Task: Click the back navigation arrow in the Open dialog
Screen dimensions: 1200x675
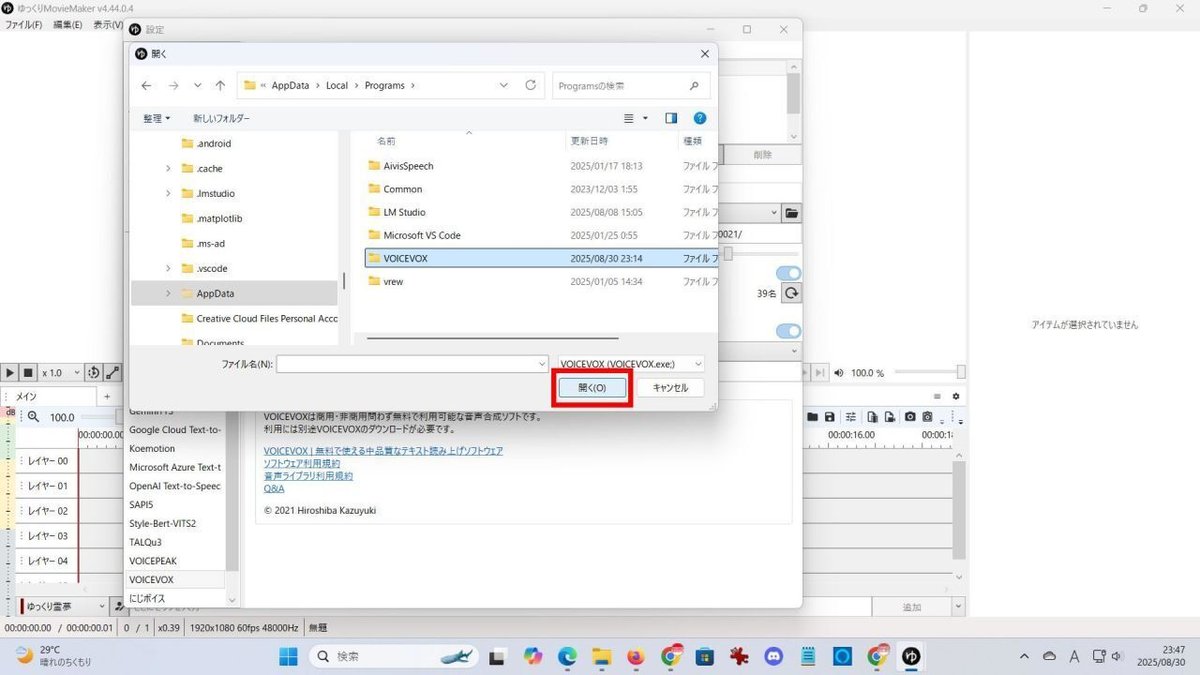Action: click(x=146, y=85)
